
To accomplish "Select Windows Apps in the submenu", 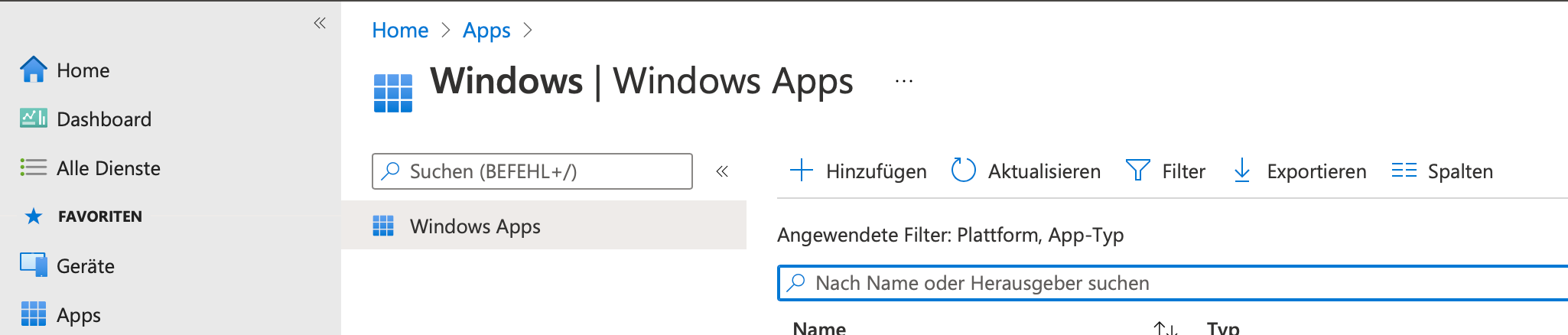I will point(474,226).
